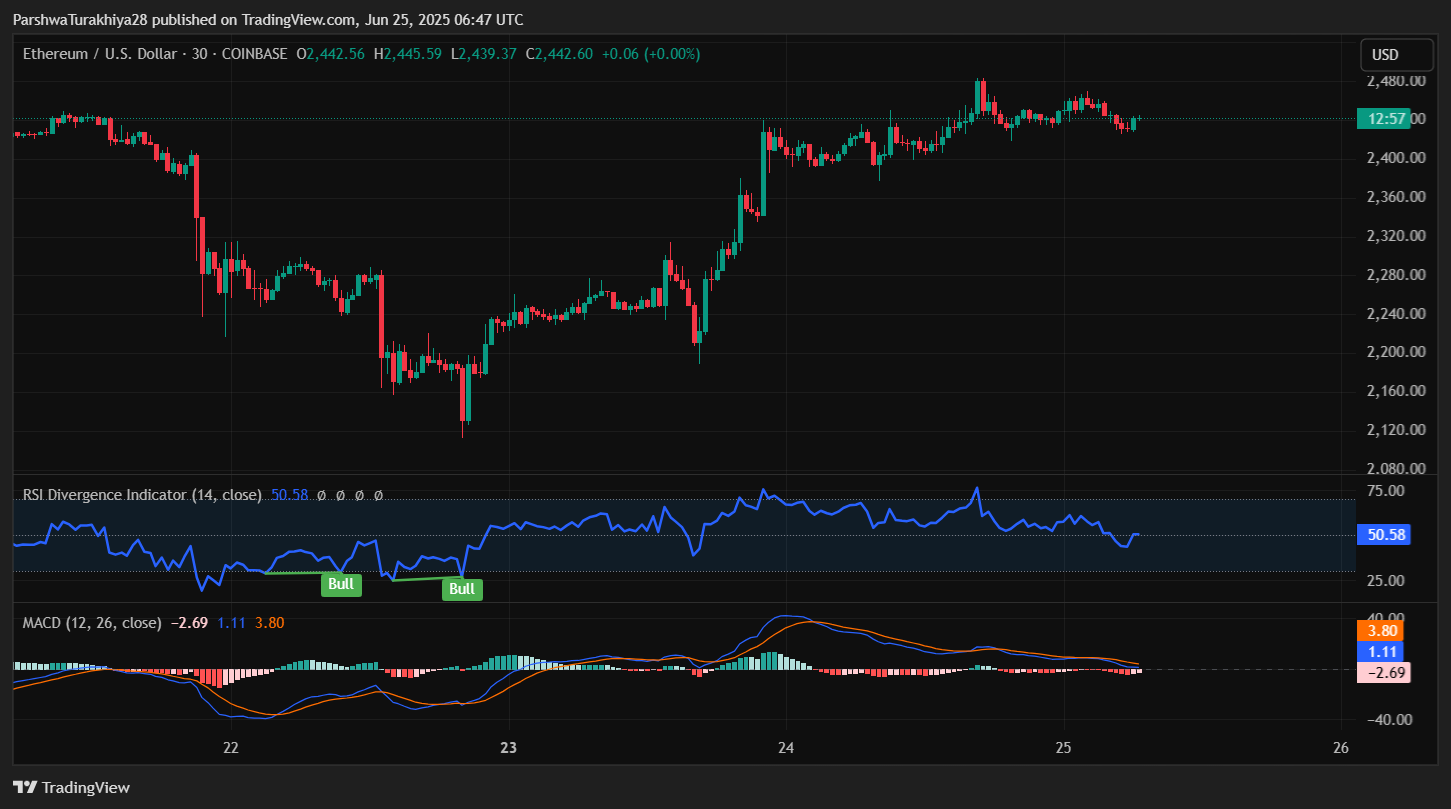This screenshot has width=1451, height=809.
Task: Click the 2,400.00 price axis label
Action: [x=1388, y=158]
